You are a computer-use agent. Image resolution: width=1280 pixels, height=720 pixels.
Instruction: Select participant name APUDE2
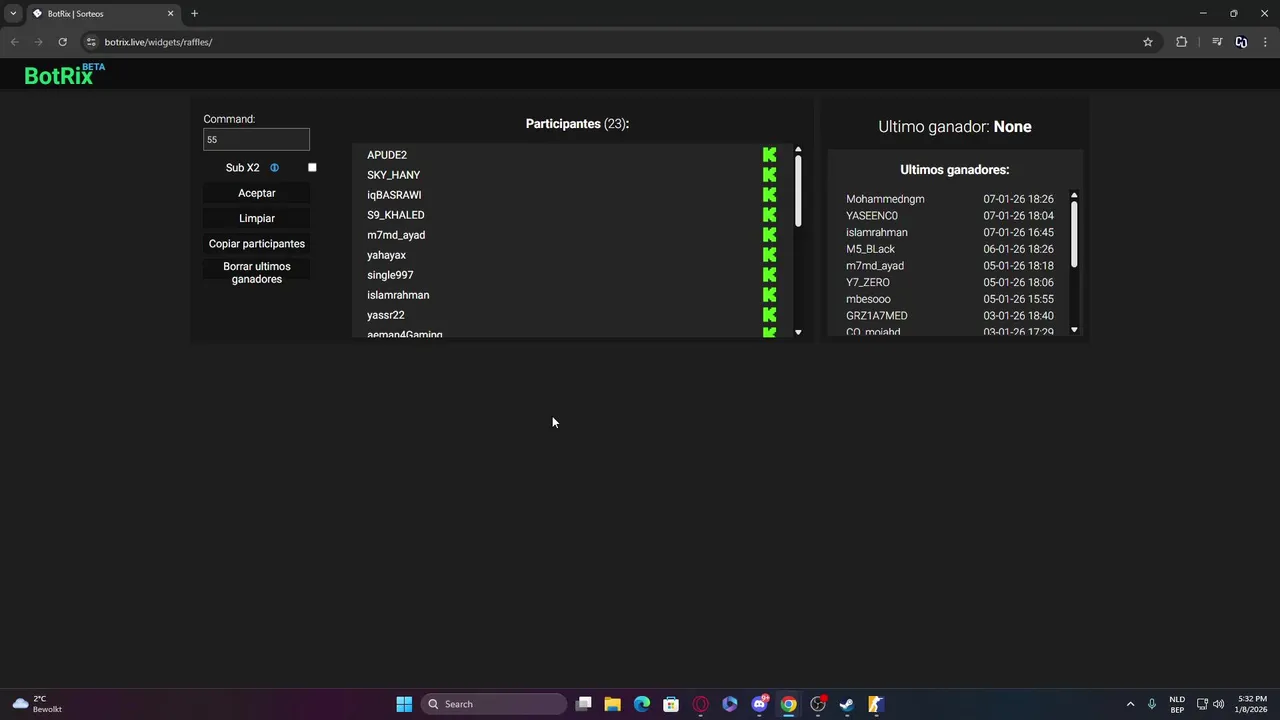pyautogui.click(x=387, y=155)
